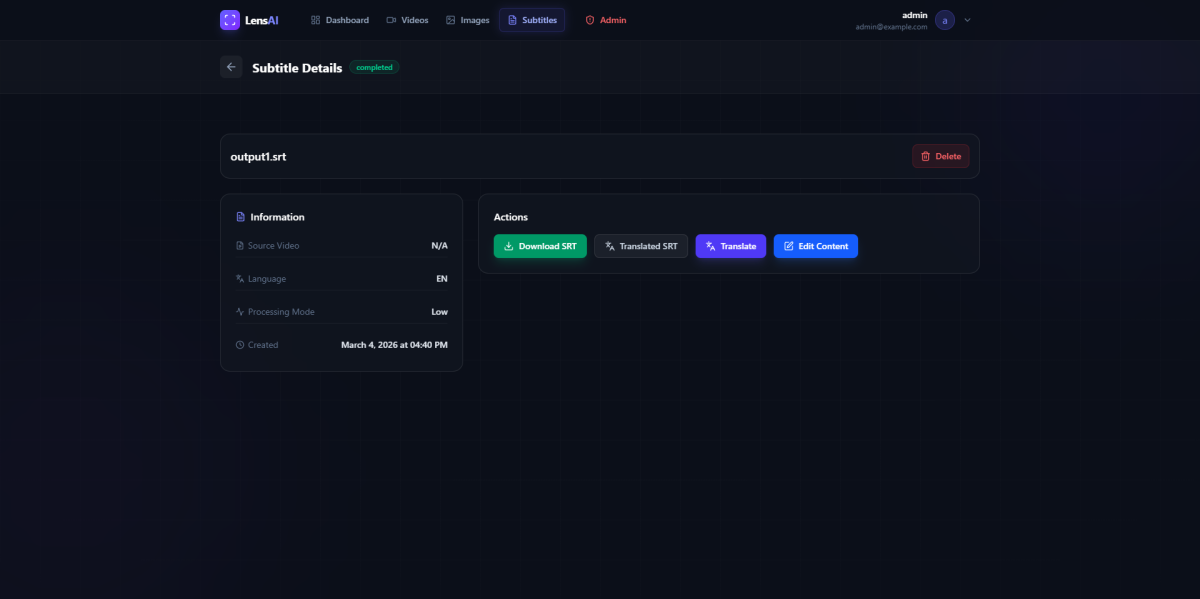Go back using the arrow icon

231,67
